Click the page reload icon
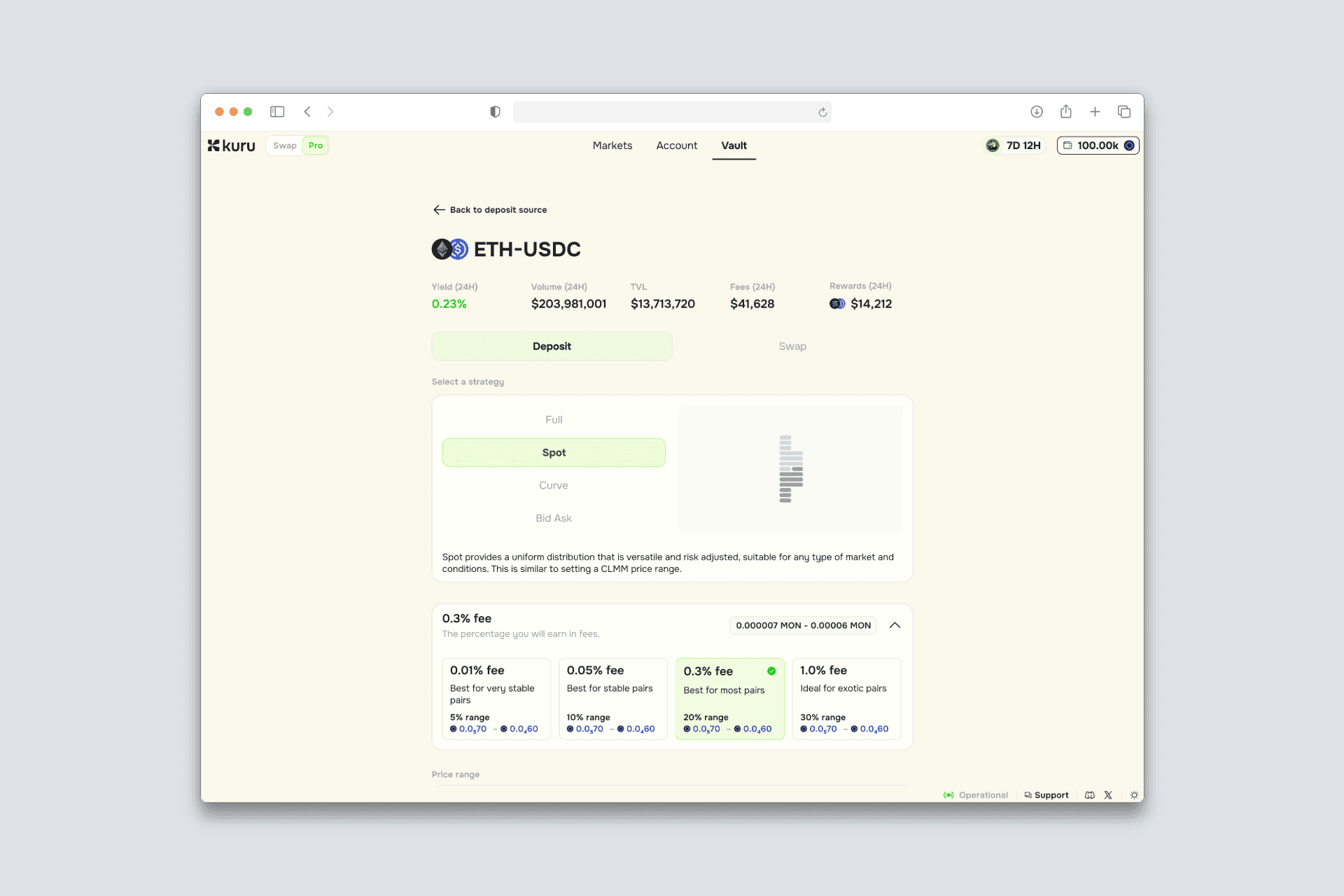This screenshot has width=1344, height=896. 822,112
